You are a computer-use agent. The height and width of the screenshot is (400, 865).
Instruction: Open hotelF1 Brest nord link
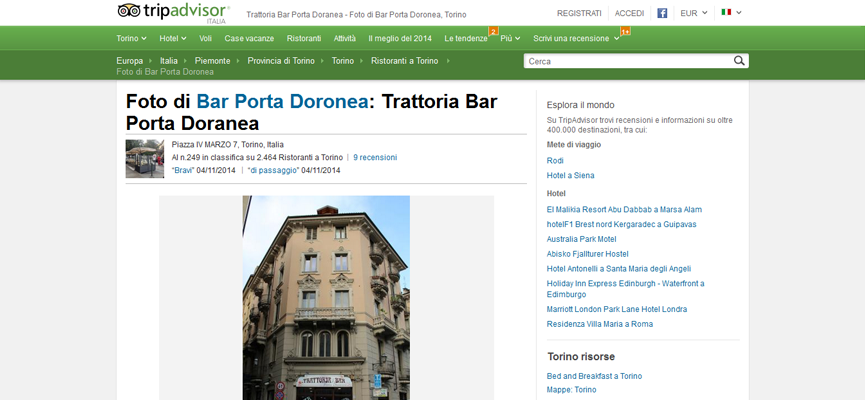point(621,225)
